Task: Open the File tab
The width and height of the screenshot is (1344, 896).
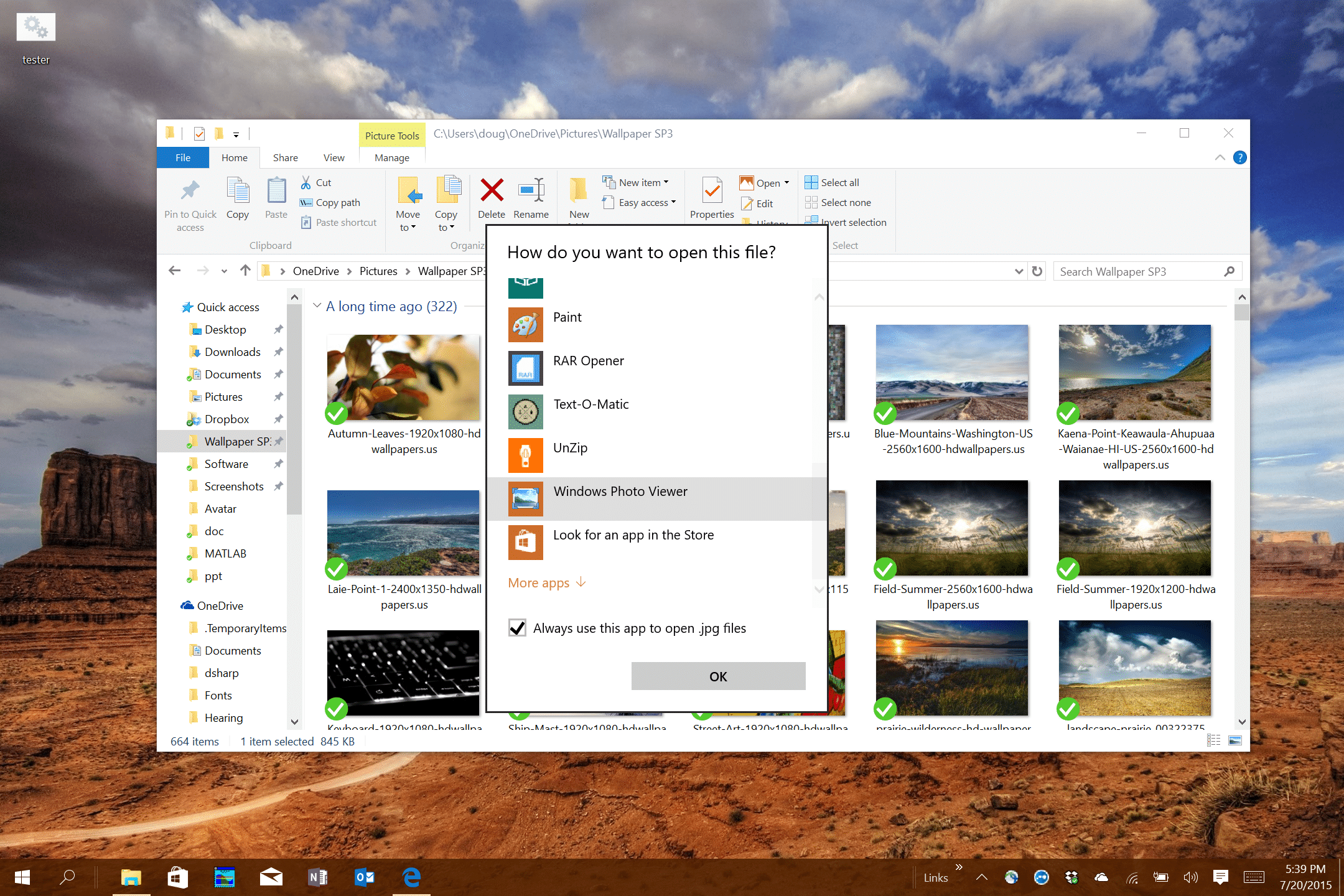Action: click(x=183, y=157)
